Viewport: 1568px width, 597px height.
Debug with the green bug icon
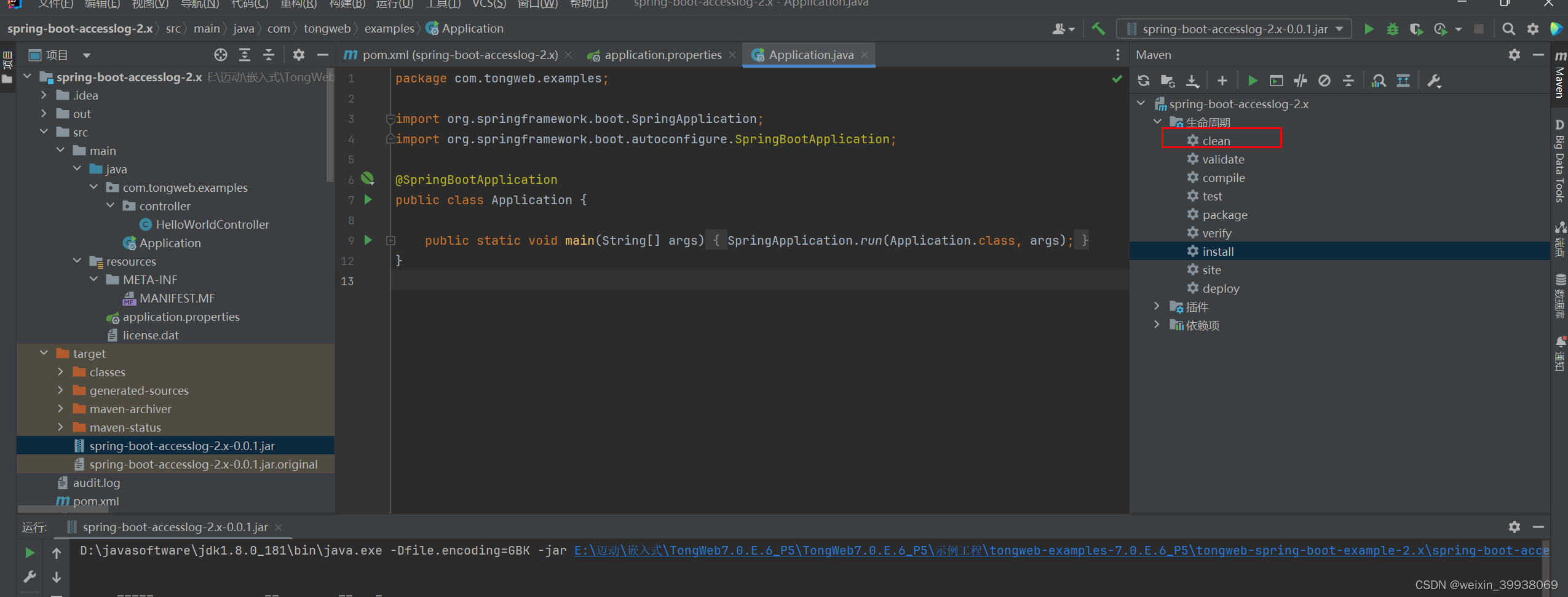tap(1393, 29)
